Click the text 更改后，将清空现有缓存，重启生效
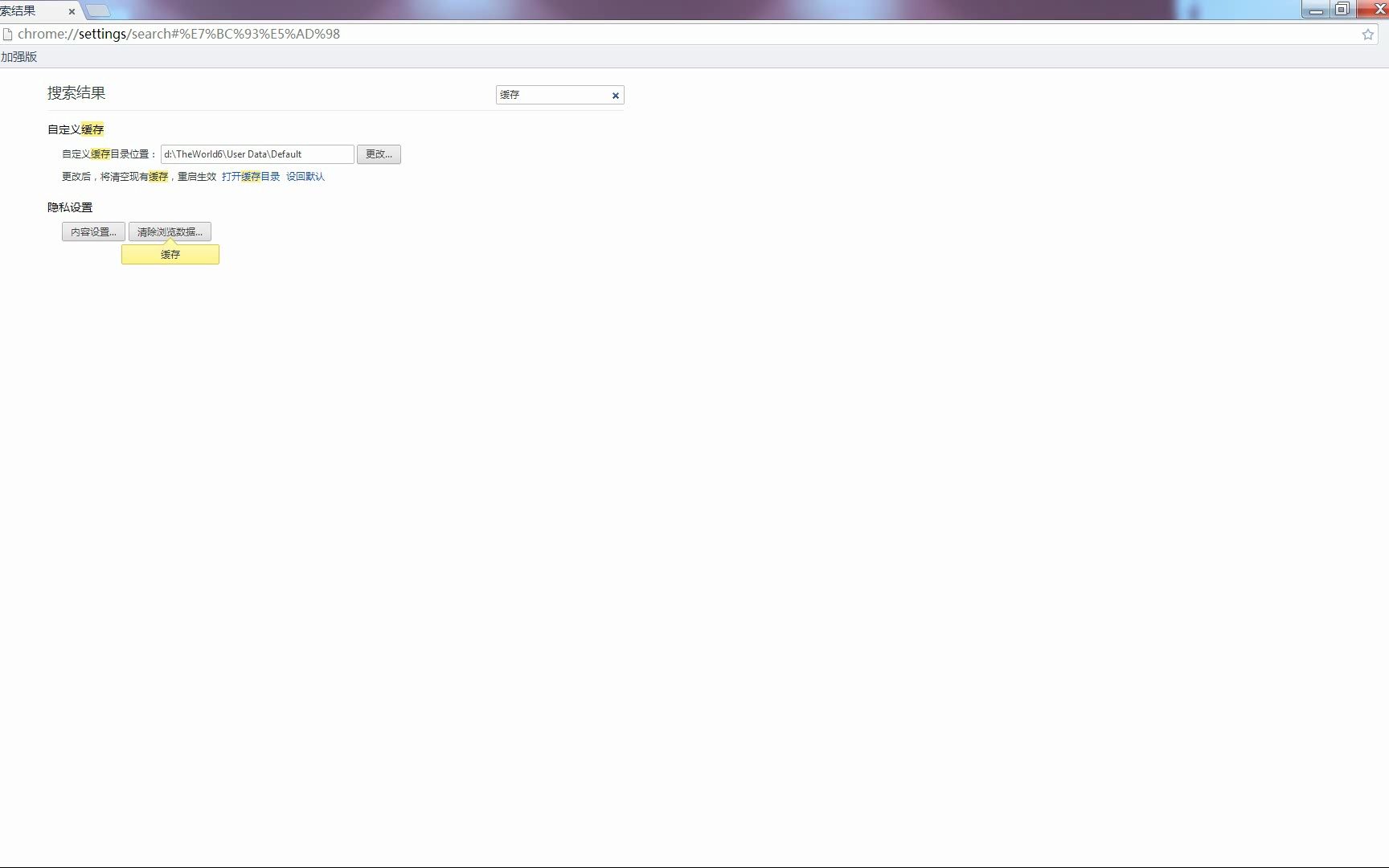Viewport: 1389px width, 868px height. tap(139, 177)
